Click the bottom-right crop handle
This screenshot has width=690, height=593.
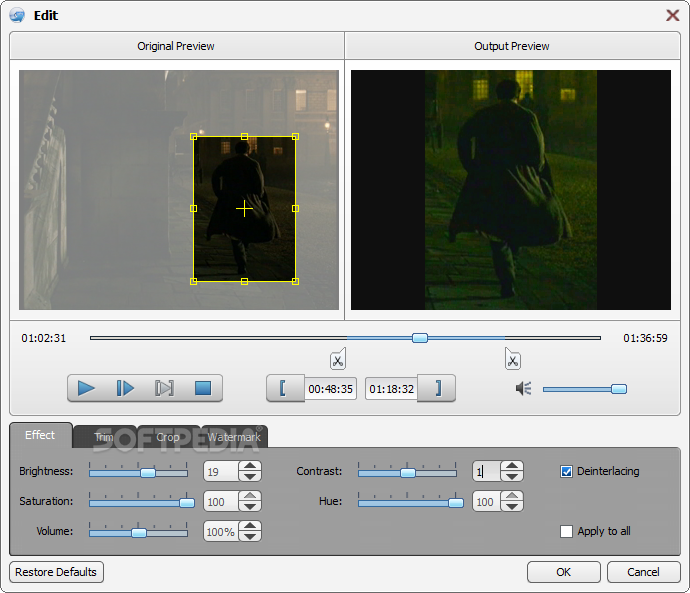pos(295,281)
